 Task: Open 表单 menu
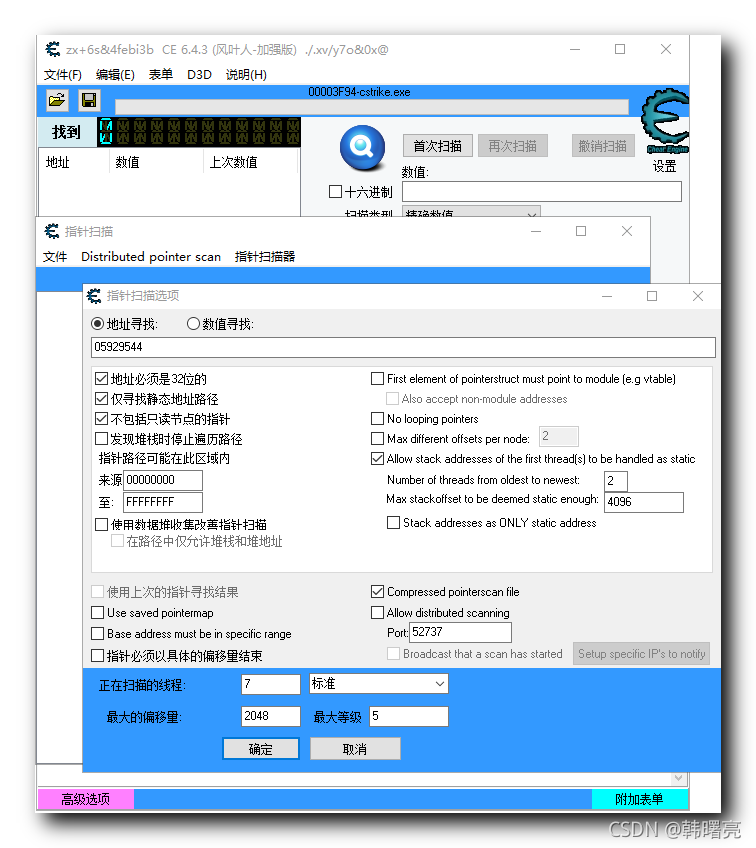point(161,75)
